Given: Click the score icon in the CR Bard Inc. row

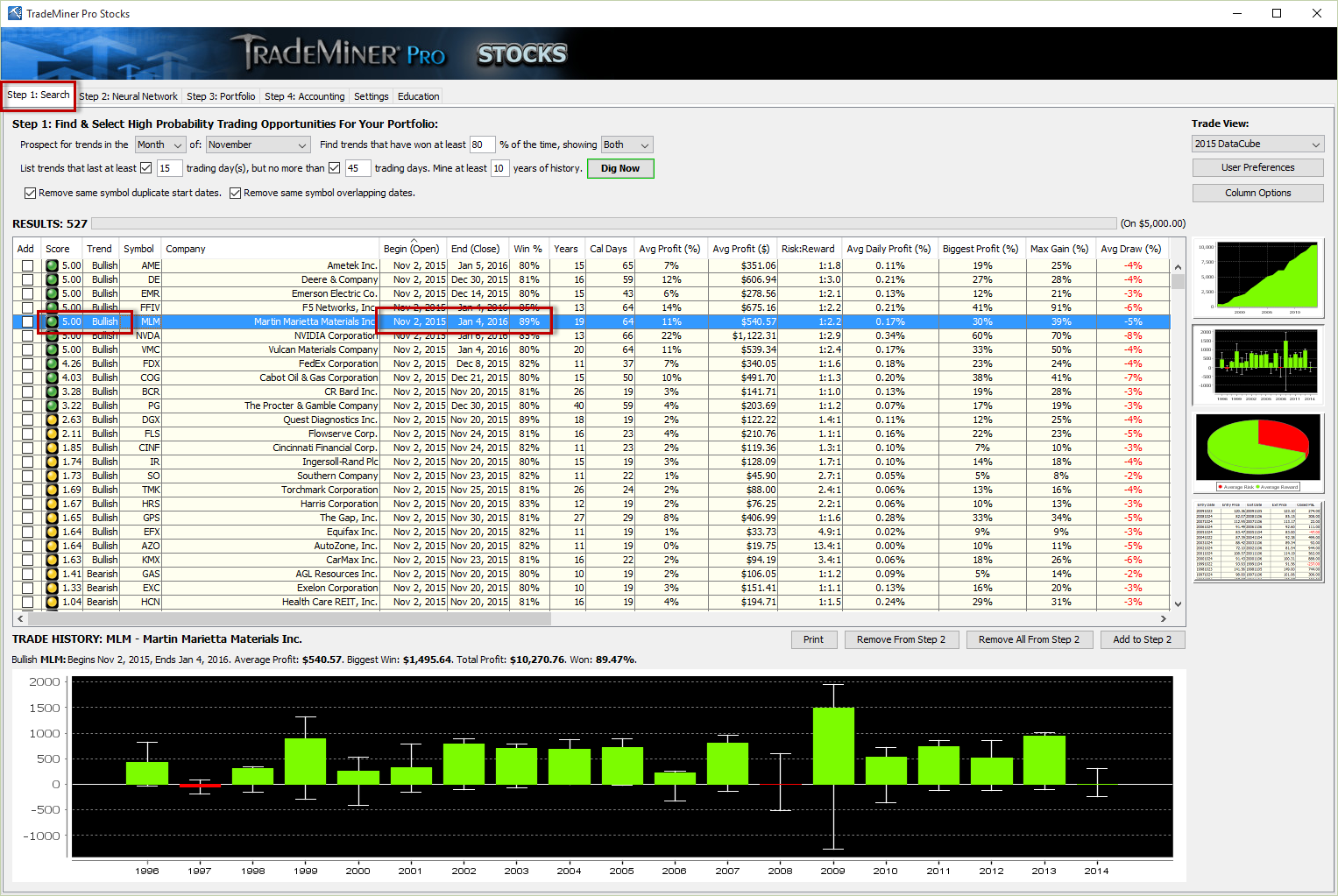Looking at the screenshot, I should click(x=52, y=392).
